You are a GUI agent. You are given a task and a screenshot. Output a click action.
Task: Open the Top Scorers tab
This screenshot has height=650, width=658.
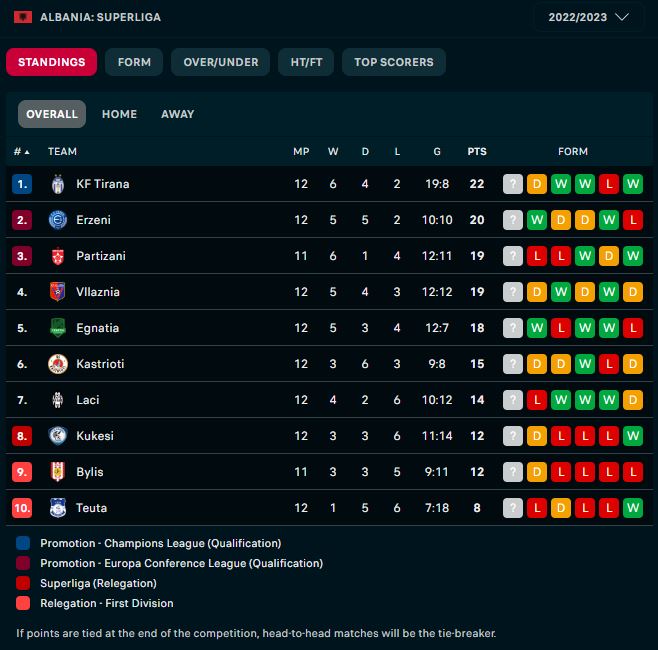point(394,62)
